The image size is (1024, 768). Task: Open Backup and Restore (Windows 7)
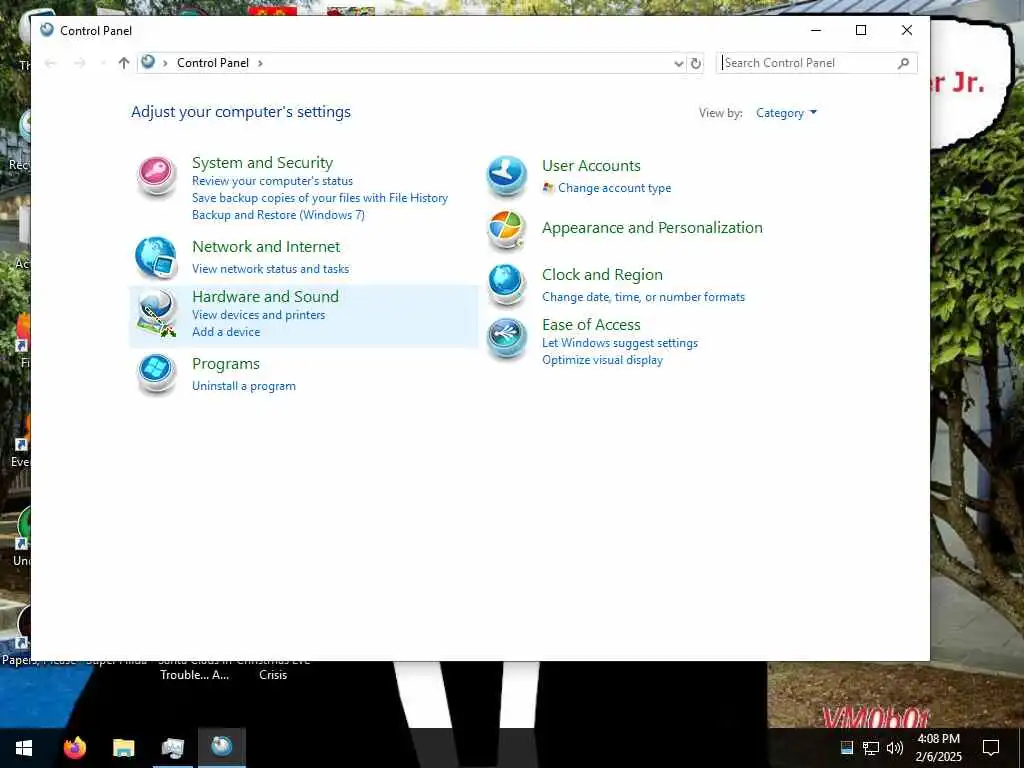278,215
